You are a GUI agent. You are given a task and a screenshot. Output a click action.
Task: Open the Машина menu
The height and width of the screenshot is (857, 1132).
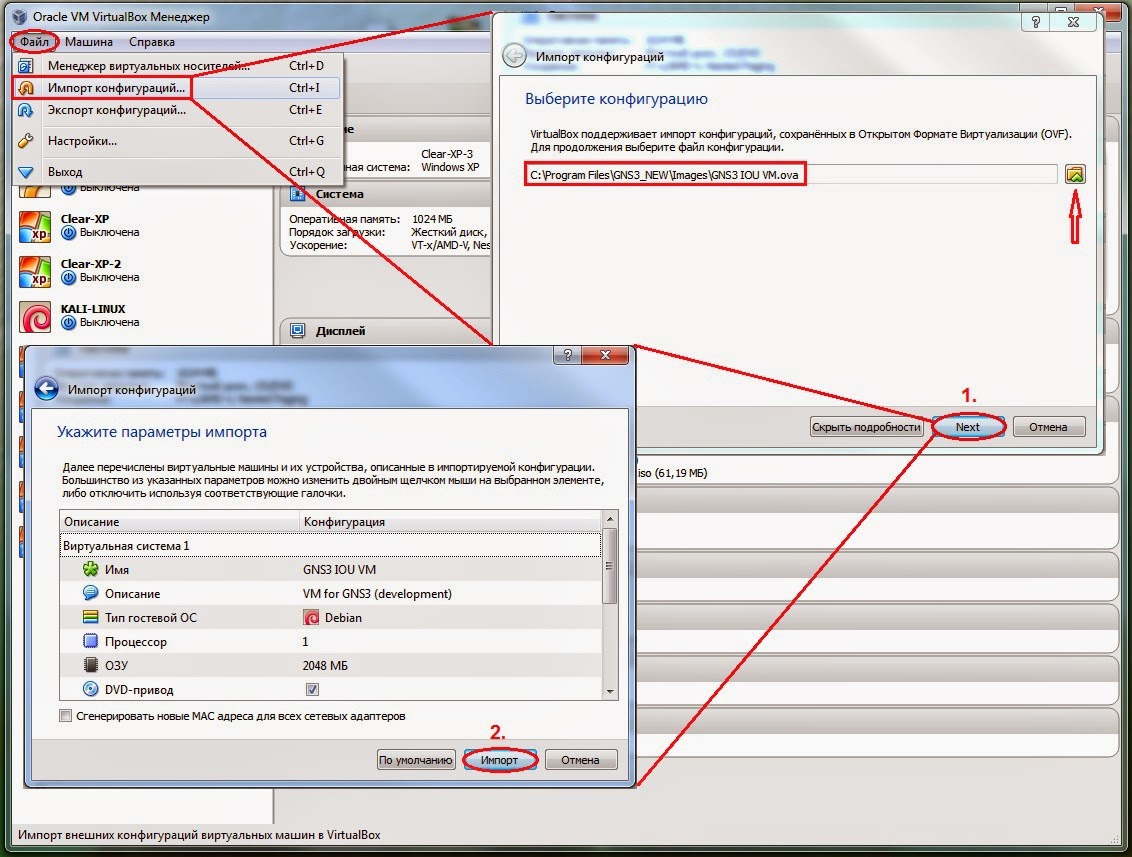[x=89, y=42]
